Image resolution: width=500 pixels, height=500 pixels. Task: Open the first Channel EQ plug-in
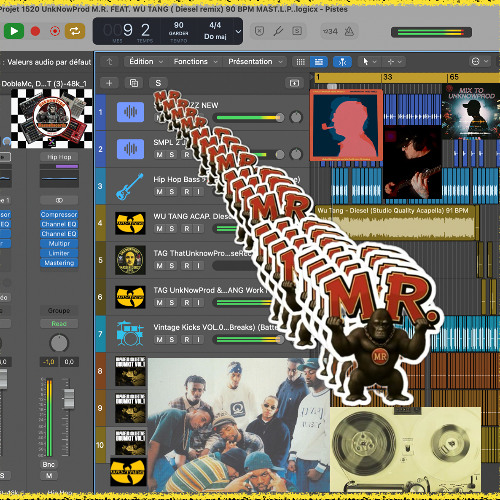[59, 224]
